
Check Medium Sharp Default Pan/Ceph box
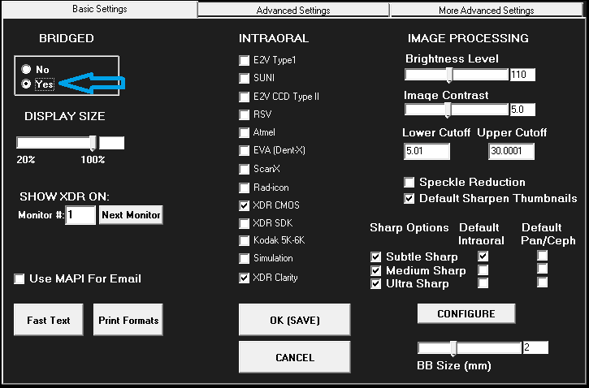point(542,269)
